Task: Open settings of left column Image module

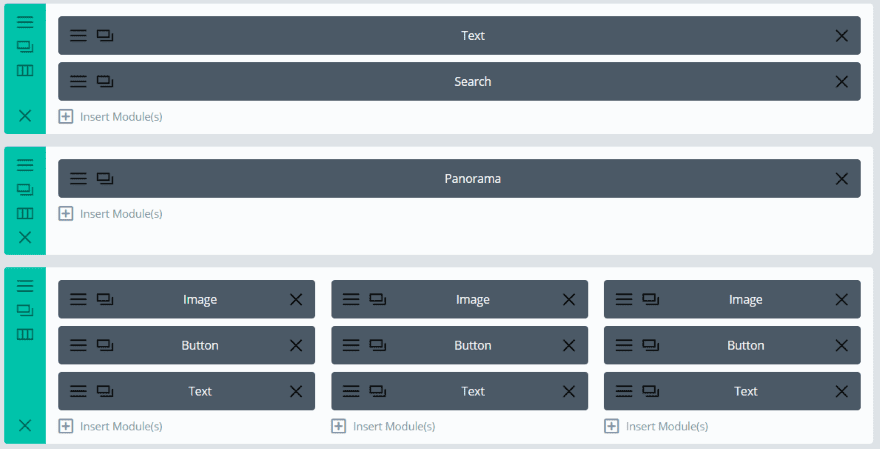Action: click(x=78, y=300)
